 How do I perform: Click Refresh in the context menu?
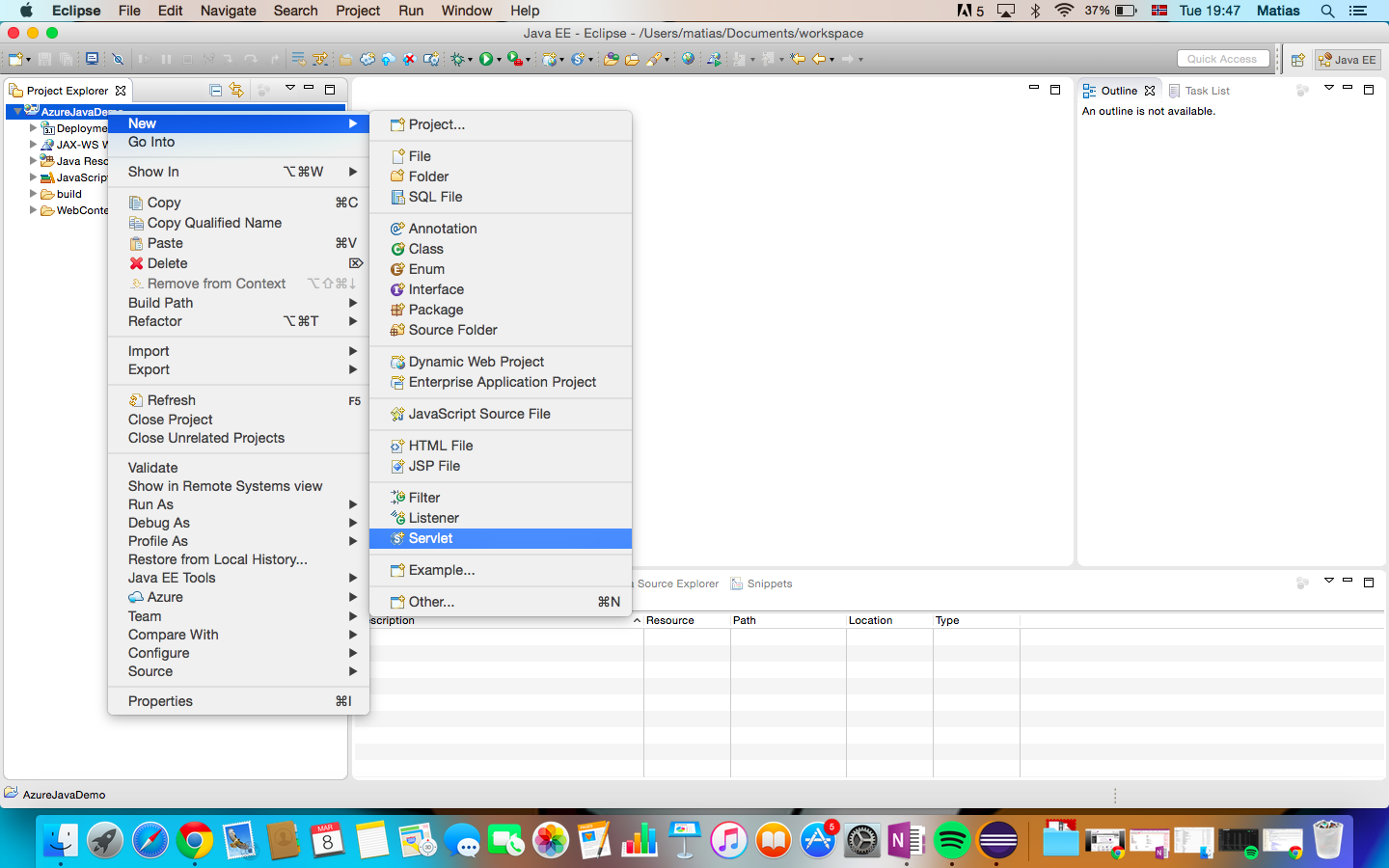[x=238, y=400]
